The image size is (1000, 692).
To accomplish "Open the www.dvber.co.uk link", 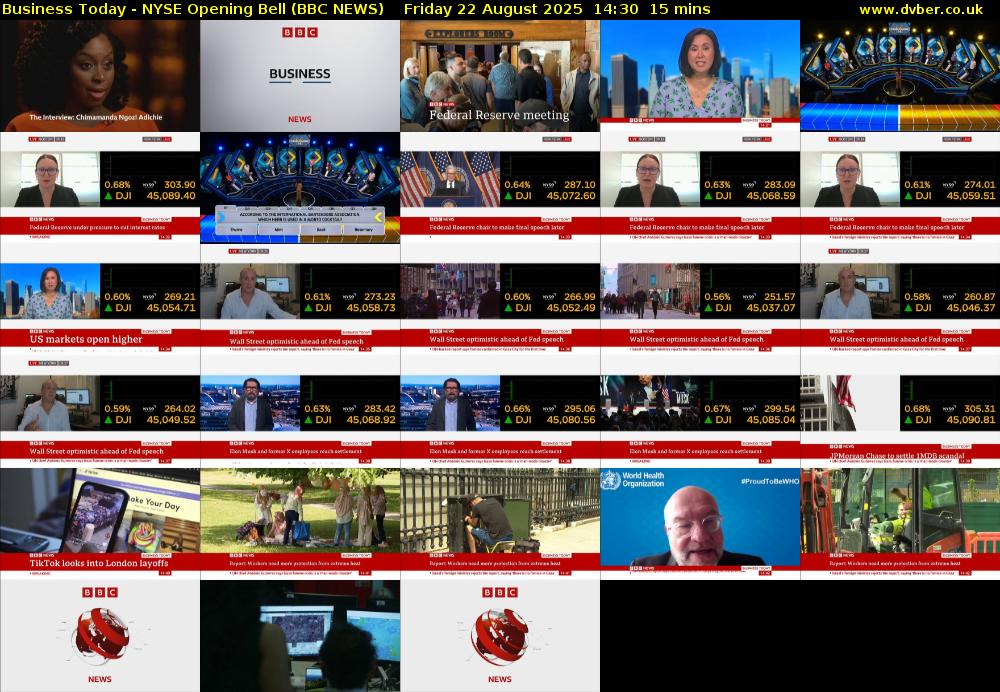I will click(x=926, y=9).
